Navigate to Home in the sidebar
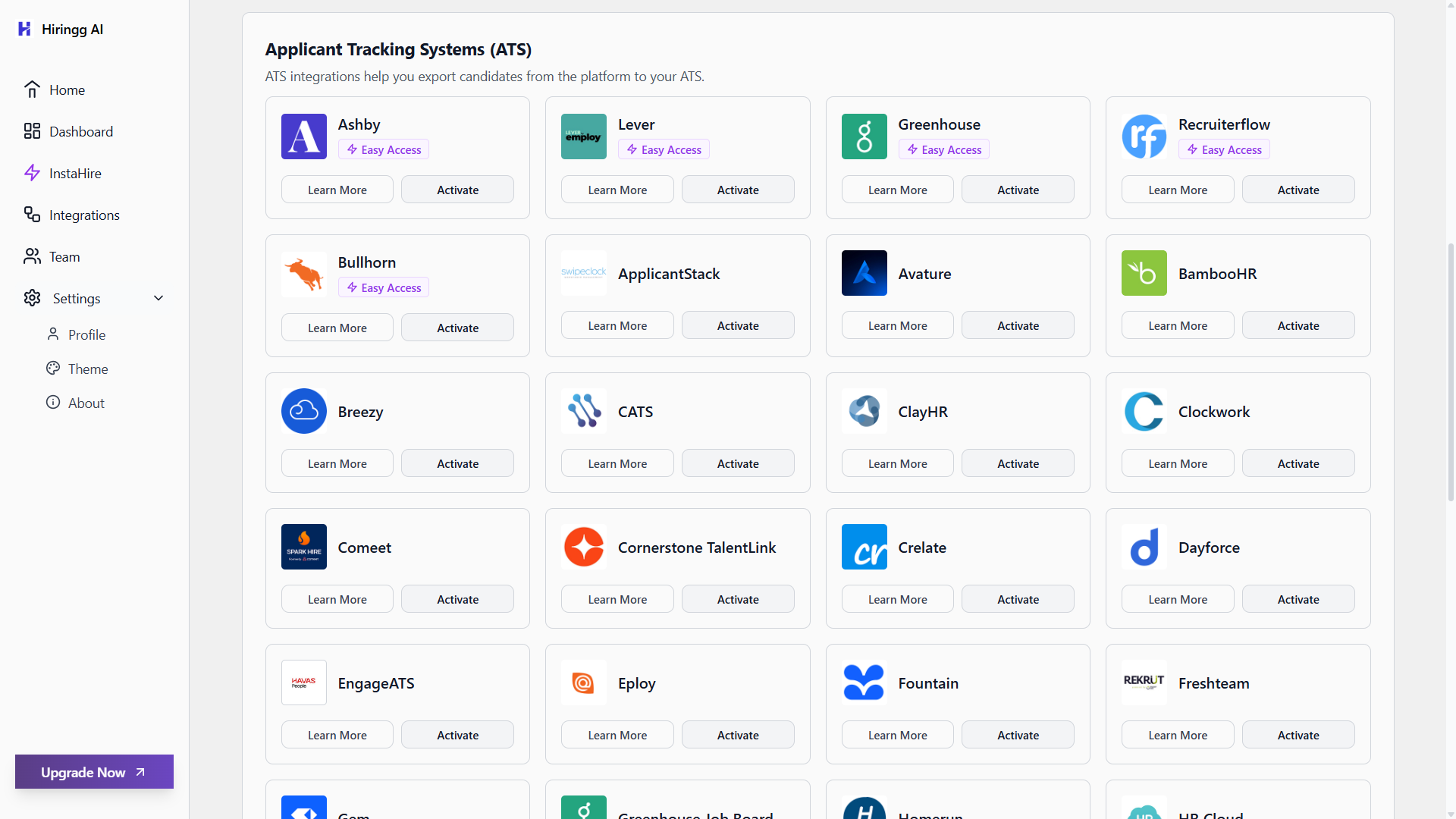 65,89
